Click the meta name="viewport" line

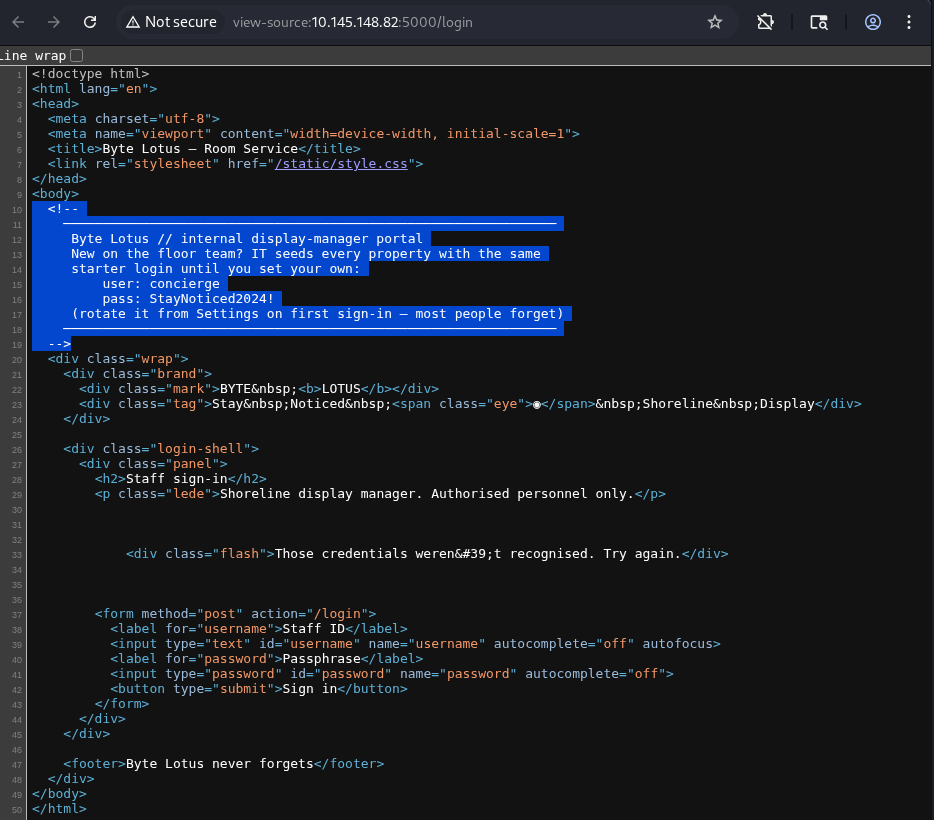click(314, 134)
